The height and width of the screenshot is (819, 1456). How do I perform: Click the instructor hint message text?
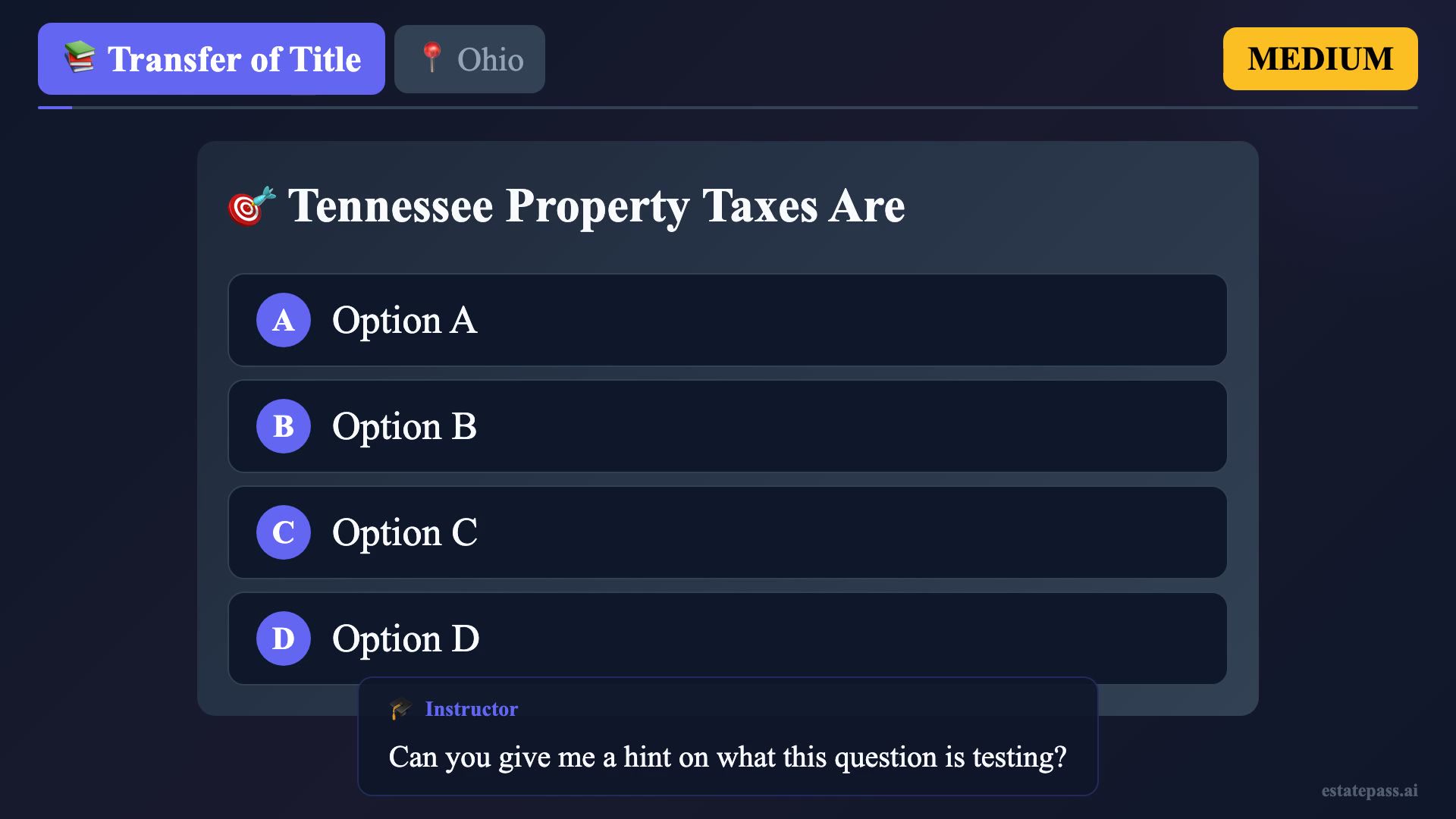click(x=726, y=757)
